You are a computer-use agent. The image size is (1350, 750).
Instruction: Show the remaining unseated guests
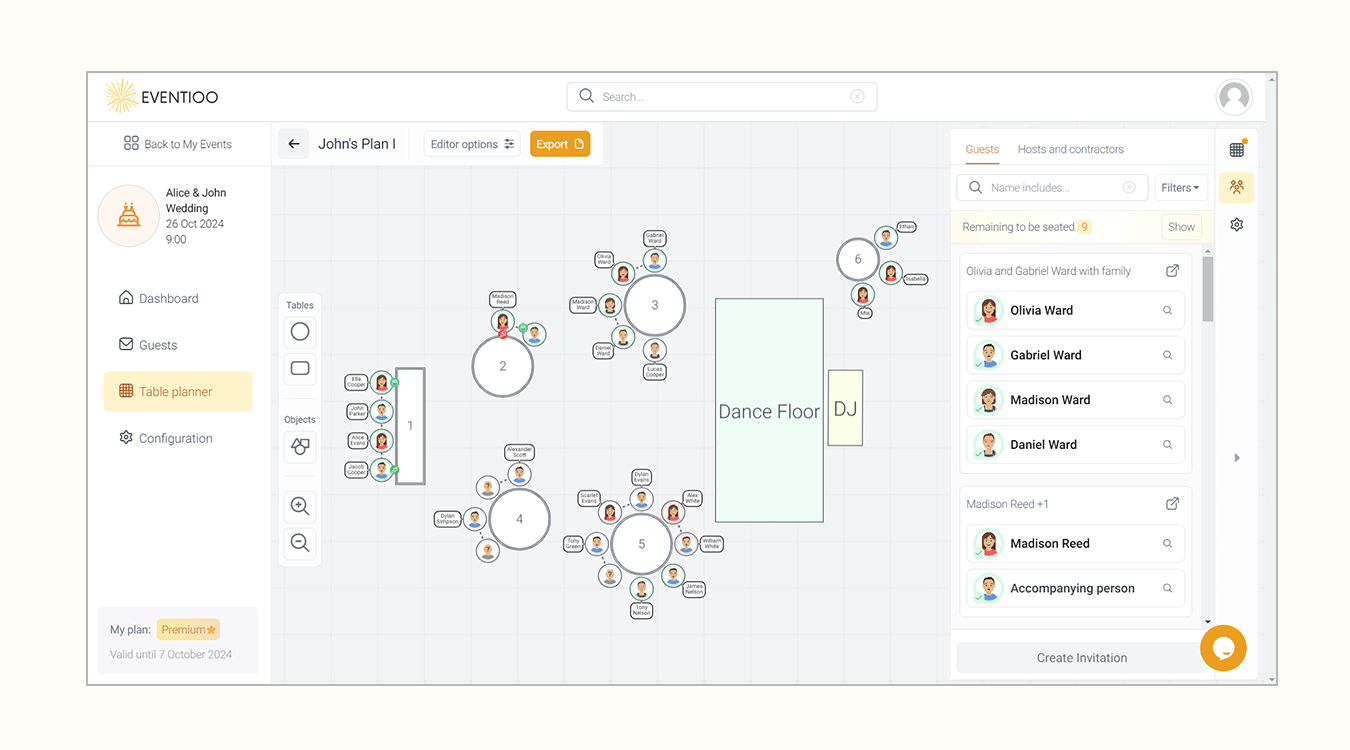1181,226
